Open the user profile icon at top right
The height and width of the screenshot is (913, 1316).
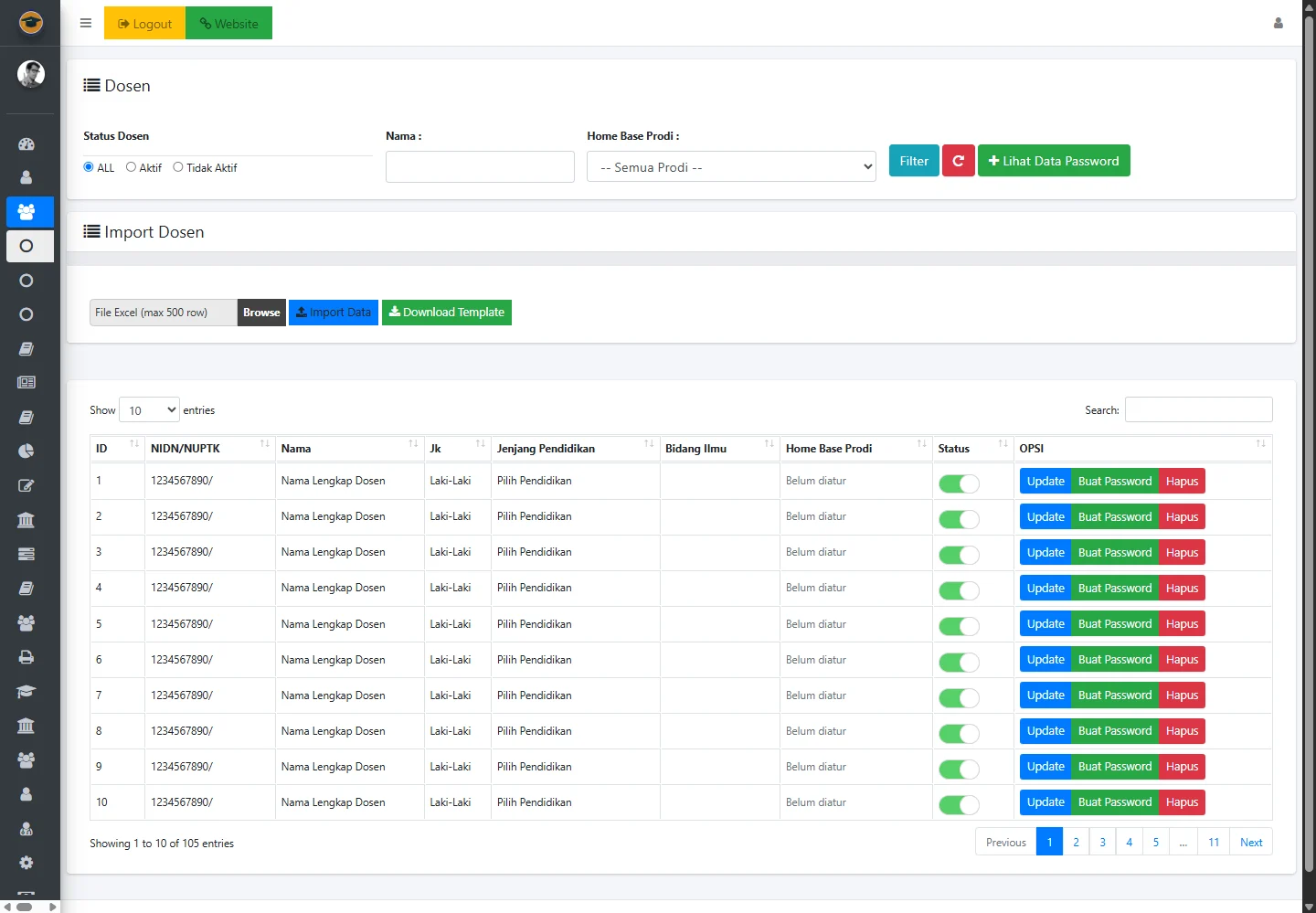point(1278,24)
